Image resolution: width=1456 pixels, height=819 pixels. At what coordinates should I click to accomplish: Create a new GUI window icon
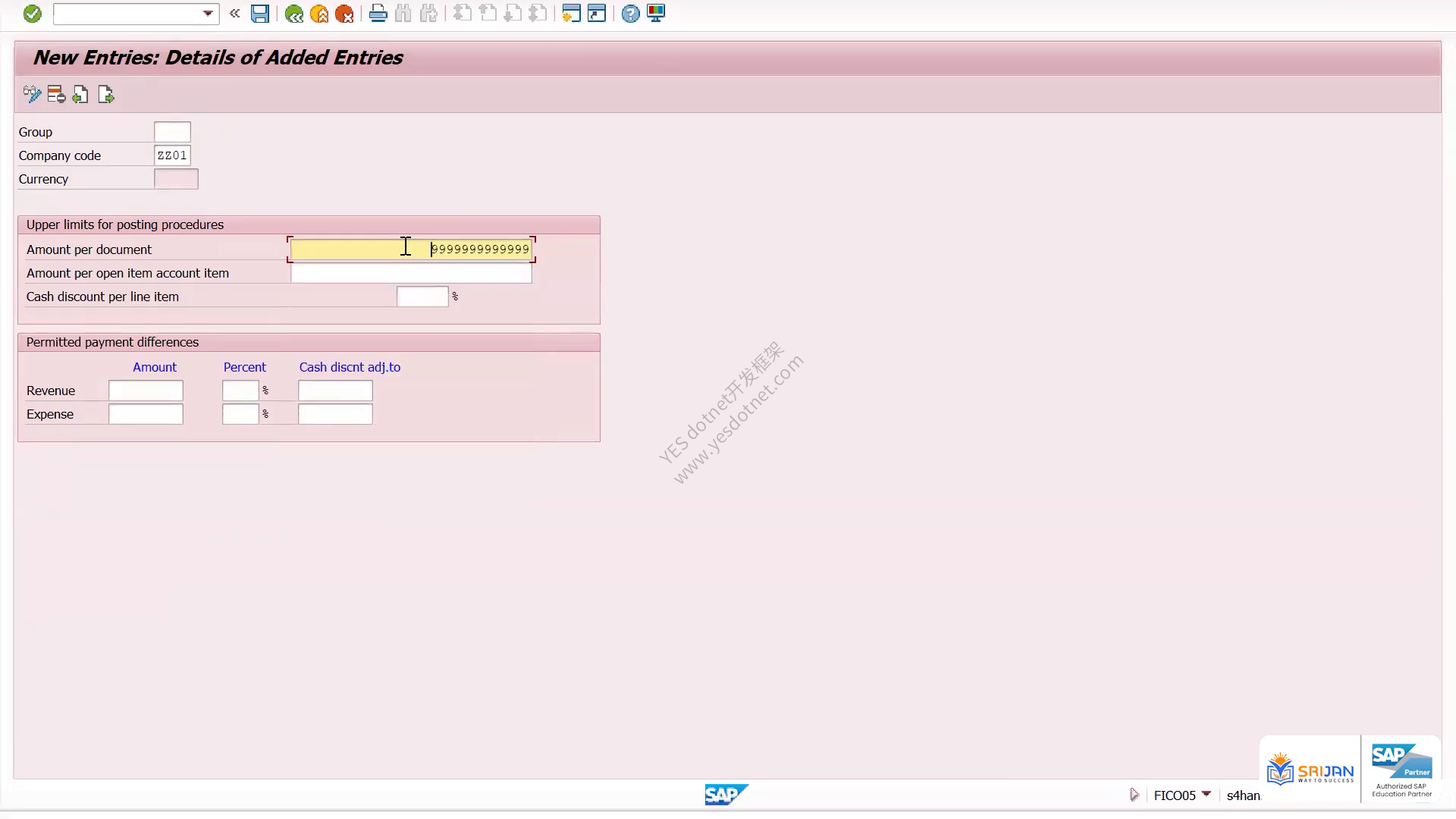click(x=572, y=14)
